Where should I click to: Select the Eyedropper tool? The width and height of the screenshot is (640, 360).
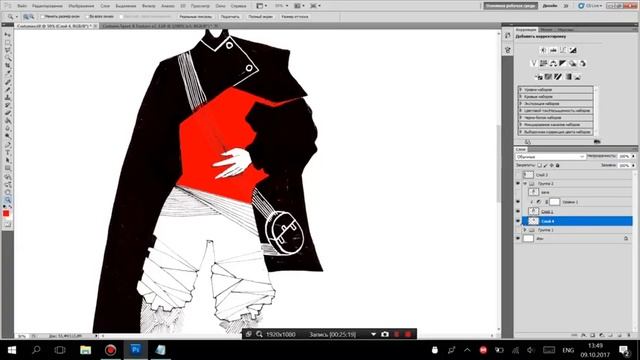7,74
